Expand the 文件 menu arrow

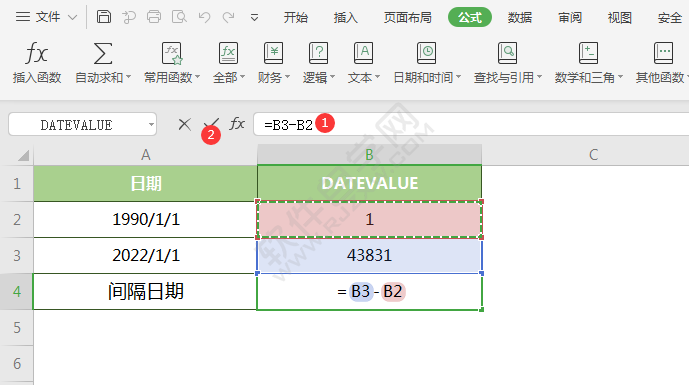pyautogui.click(x=73, y=18)
